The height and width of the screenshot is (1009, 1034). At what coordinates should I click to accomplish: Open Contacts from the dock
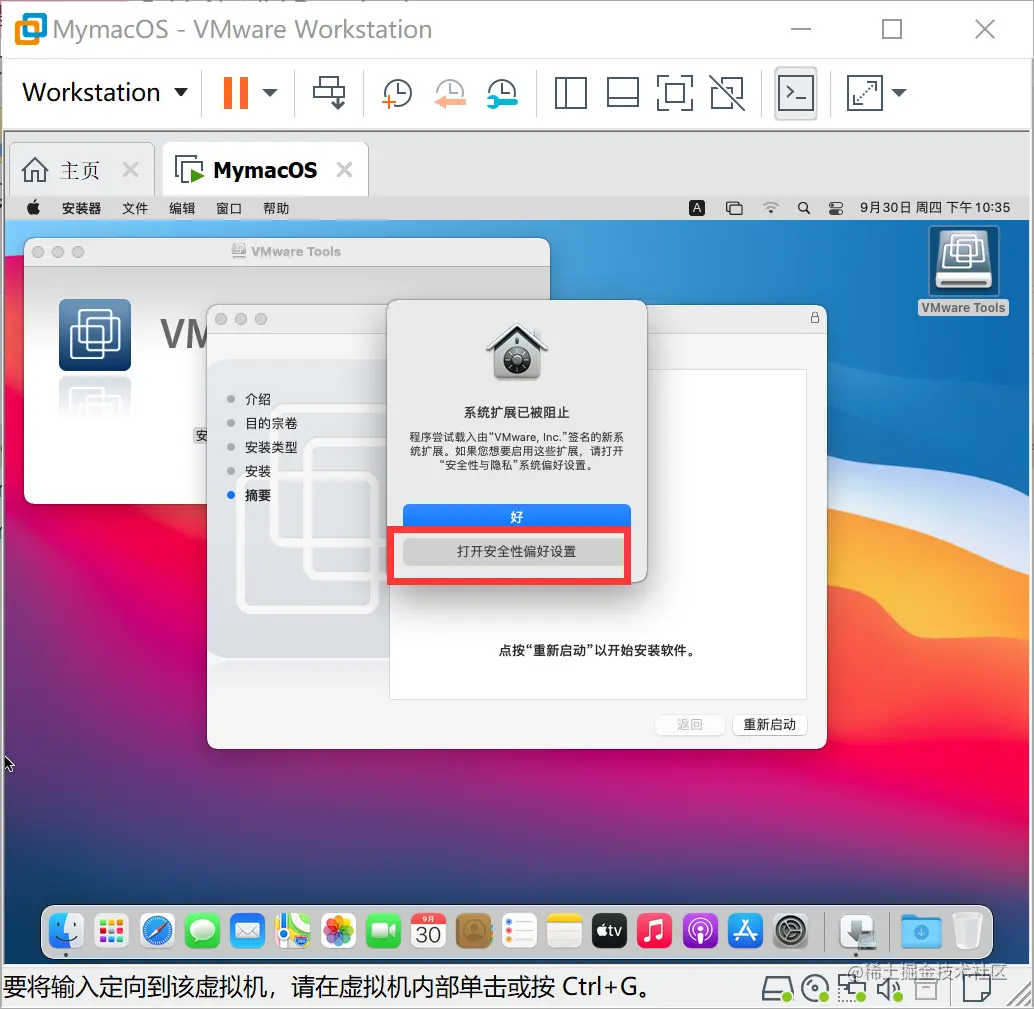(x=474, y=931)
